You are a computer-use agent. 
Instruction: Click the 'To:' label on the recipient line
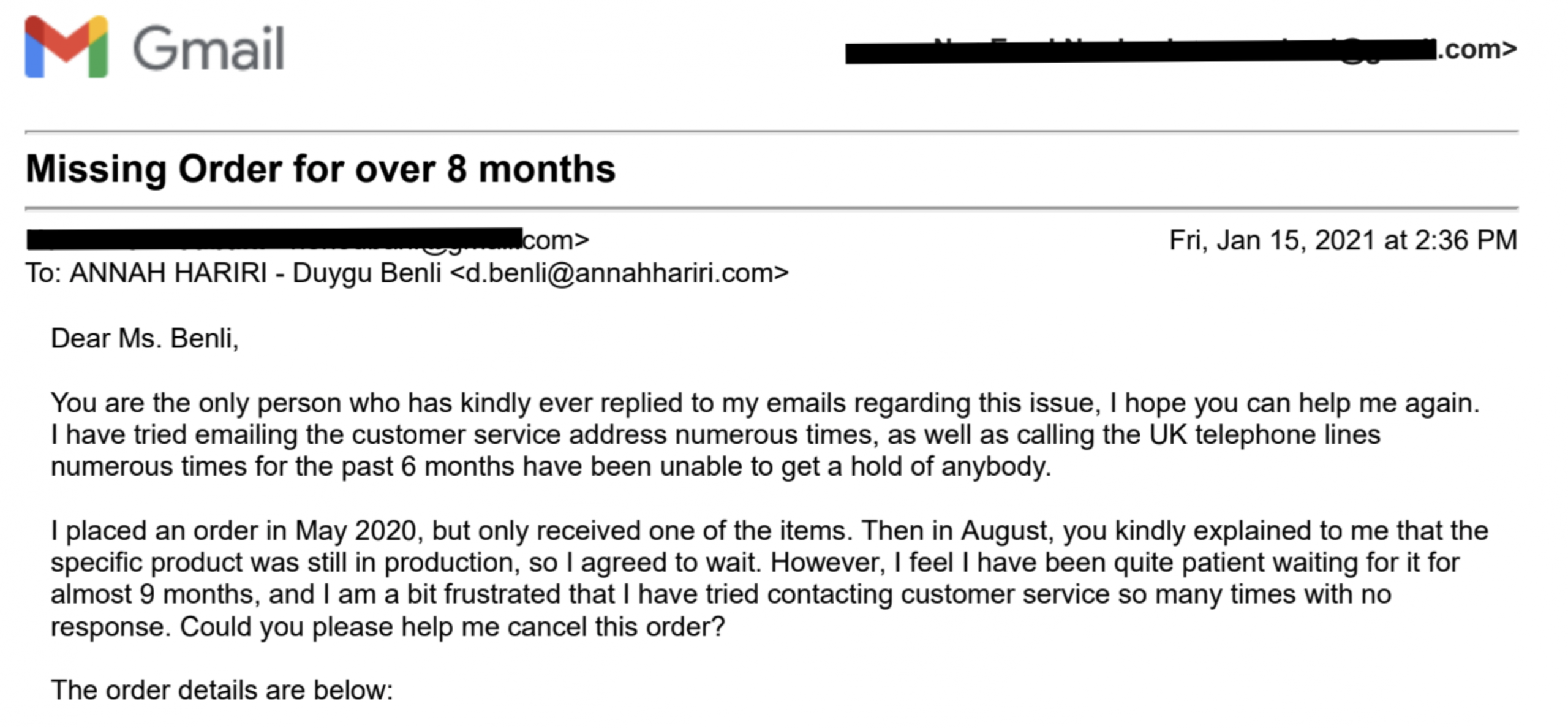tap(43, 273)
